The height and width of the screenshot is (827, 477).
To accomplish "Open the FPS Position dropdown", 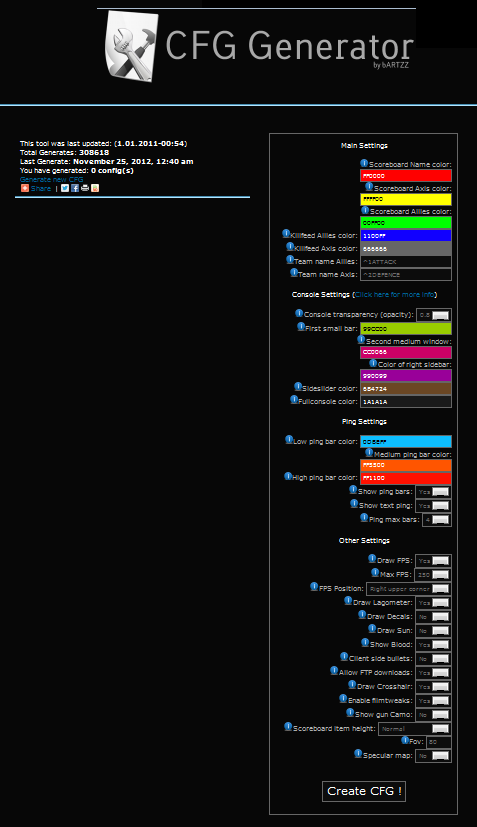I will pyautogui.click(x=409, y=589).
